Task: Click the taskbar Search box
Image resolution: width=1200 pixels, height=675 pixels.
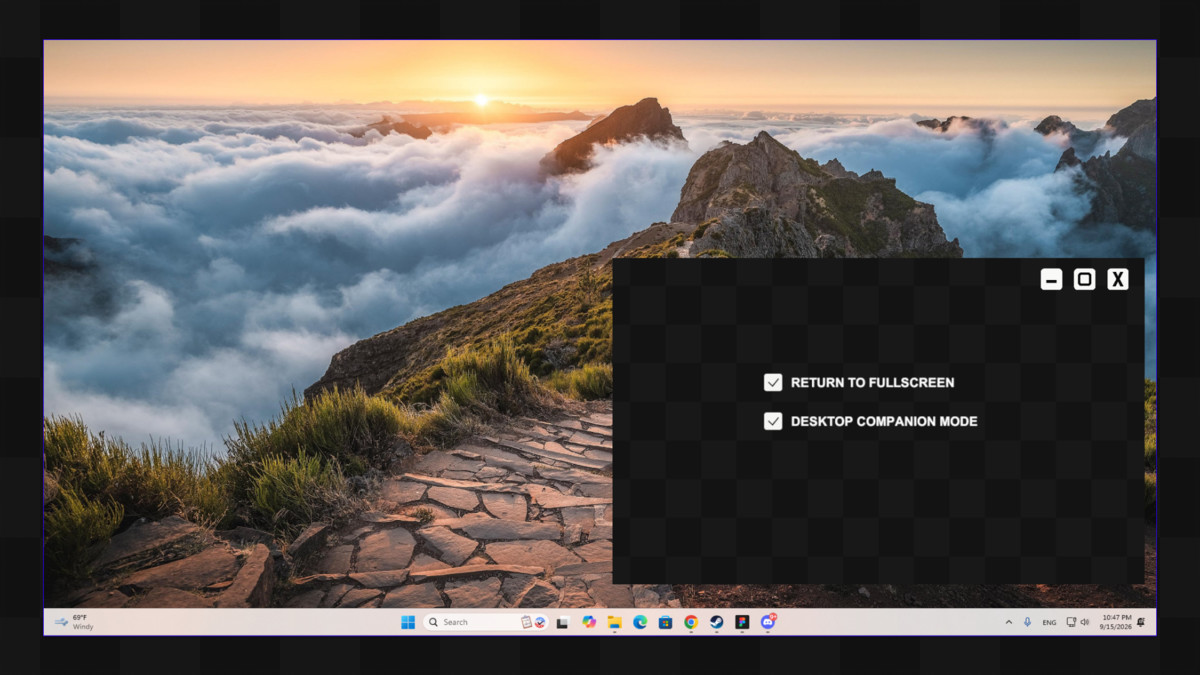Action: point(485,622)
